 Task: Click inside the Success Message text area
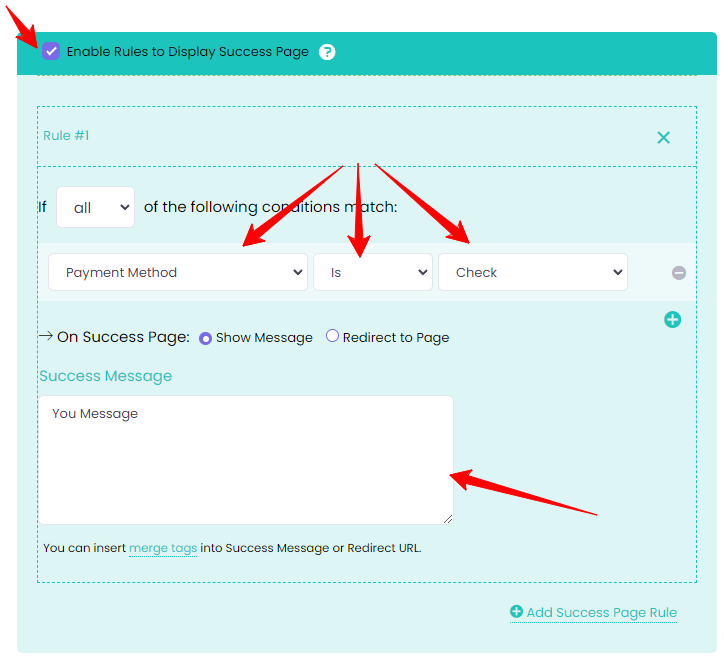point(245,459)
